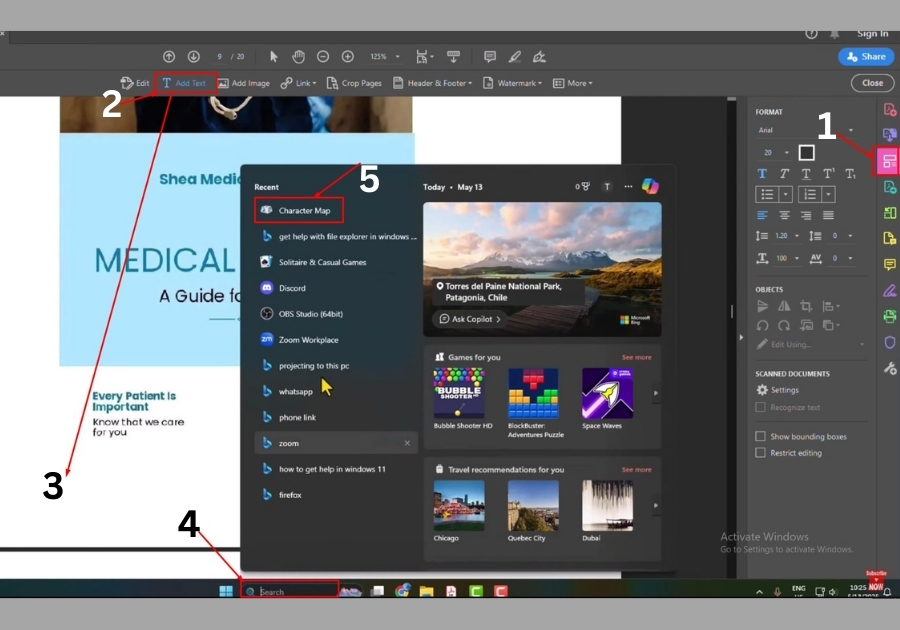This screenshot has width=900, height=630.
Task: Open Crop Pages tool
Action: tap(354, 83)
